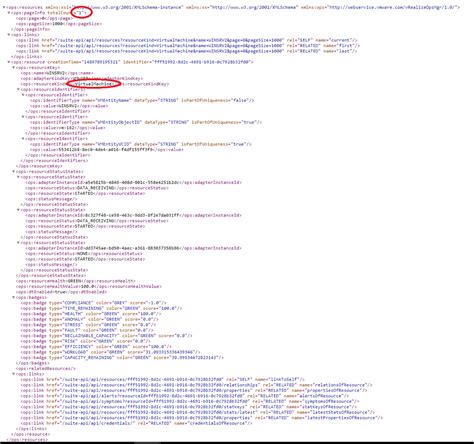Image resolution: width=474 pixels, height=444 pixels.
Task: Collapse the resourceIdentifier containing VMEntityObjectID
Action: tap(23, 117)
